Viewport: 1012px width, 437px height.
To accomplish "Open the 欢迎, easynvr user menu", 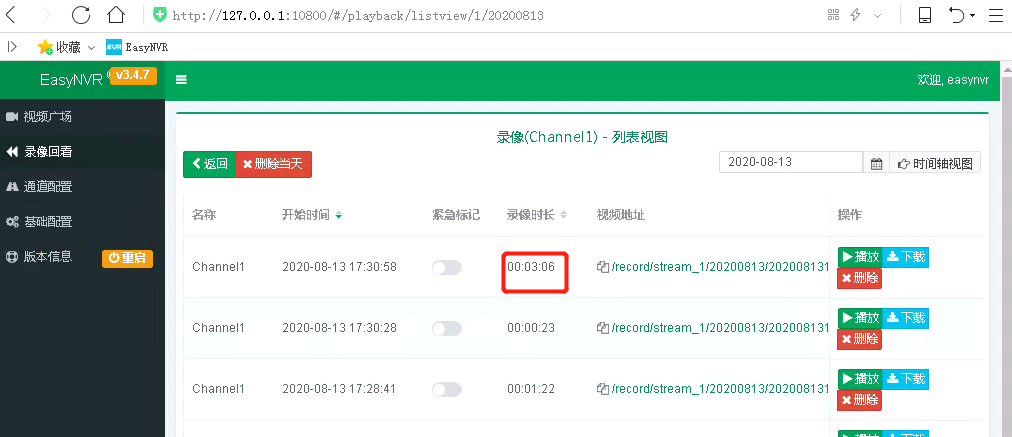I will tap(953, 80).
